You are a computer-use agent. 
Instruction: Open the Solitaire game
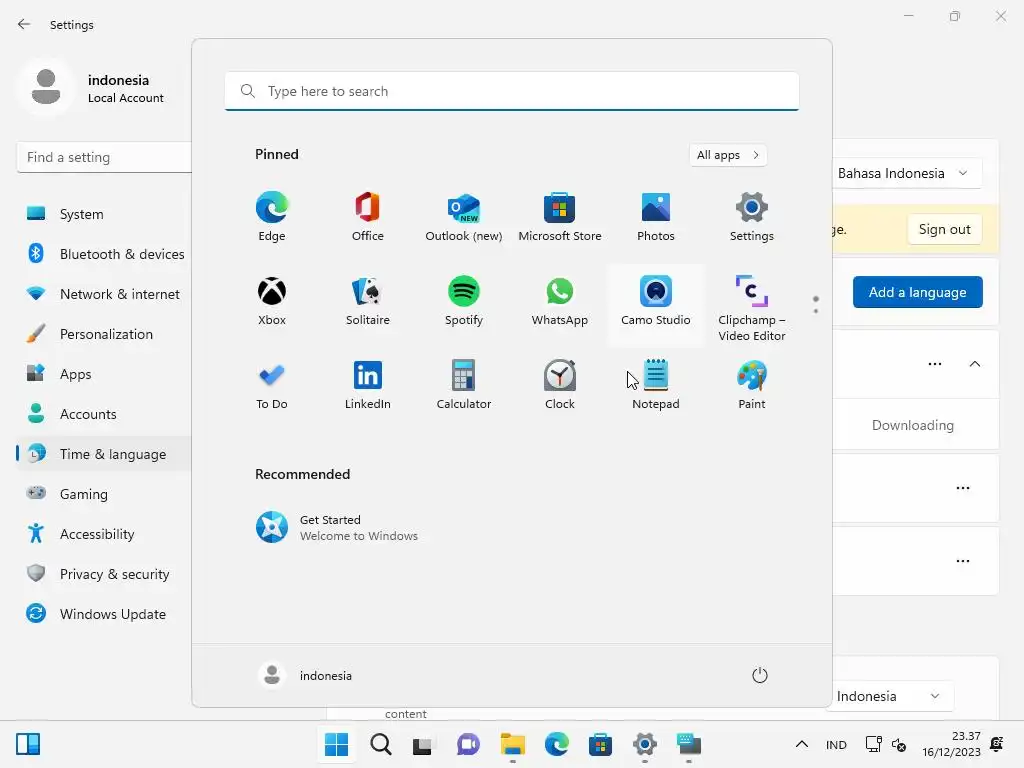point(368,301)
